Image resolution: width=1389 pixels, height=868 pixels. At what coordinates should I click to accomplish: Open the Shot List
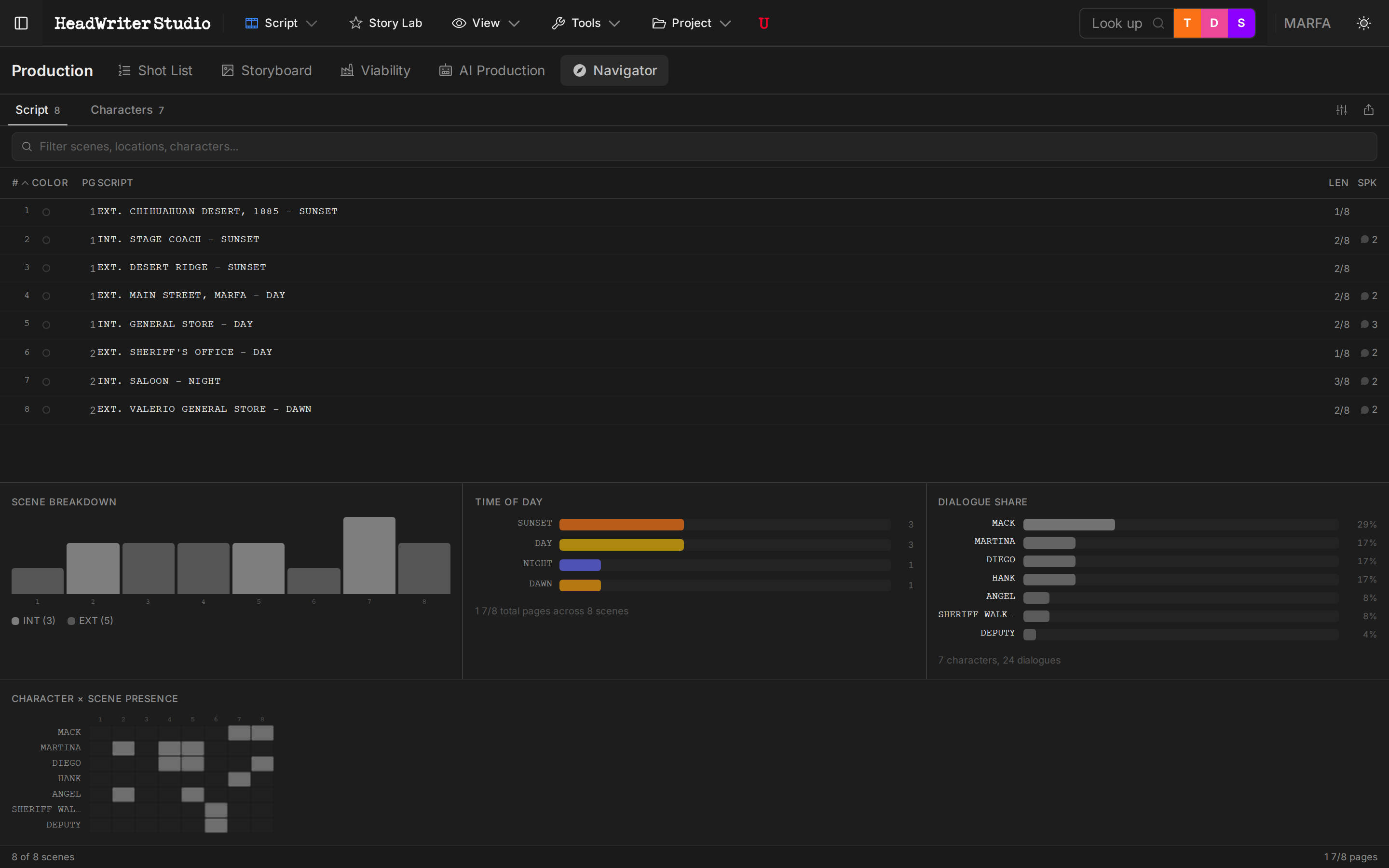tap(155, 70)
